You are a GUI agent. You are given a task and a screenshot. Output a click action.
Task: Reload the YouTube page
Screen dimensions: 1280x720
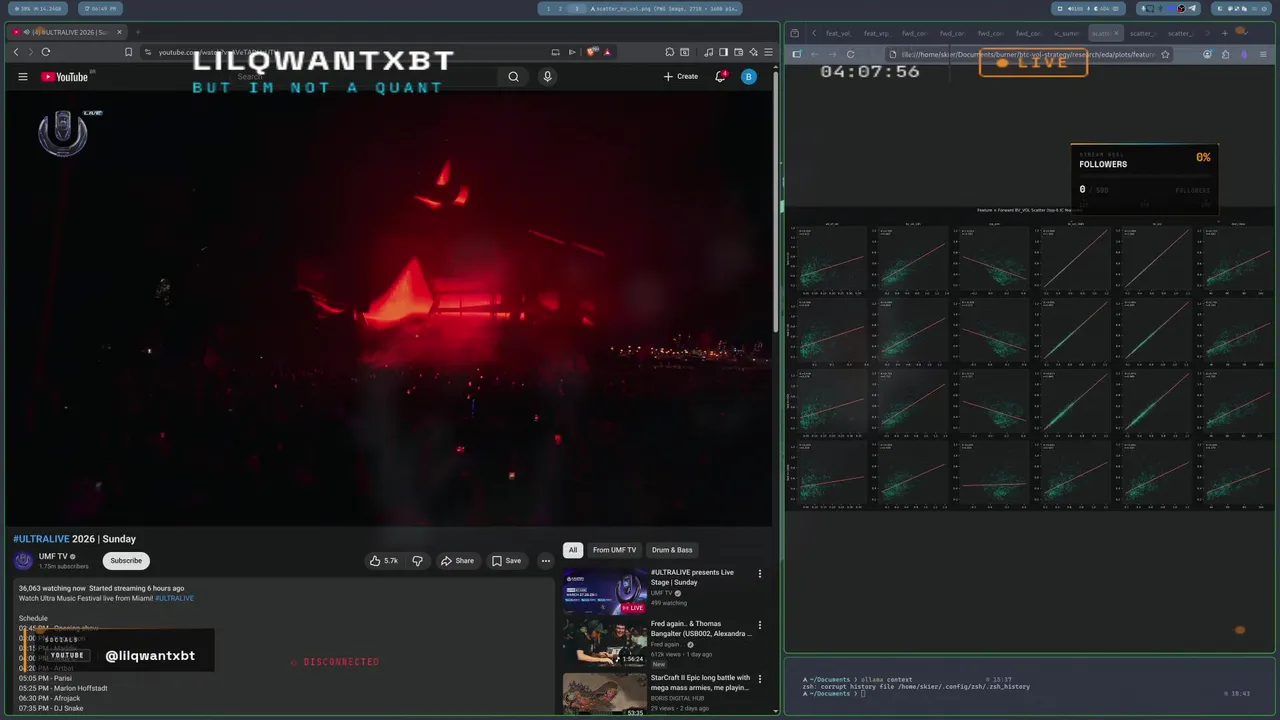[x=45, y=52]
